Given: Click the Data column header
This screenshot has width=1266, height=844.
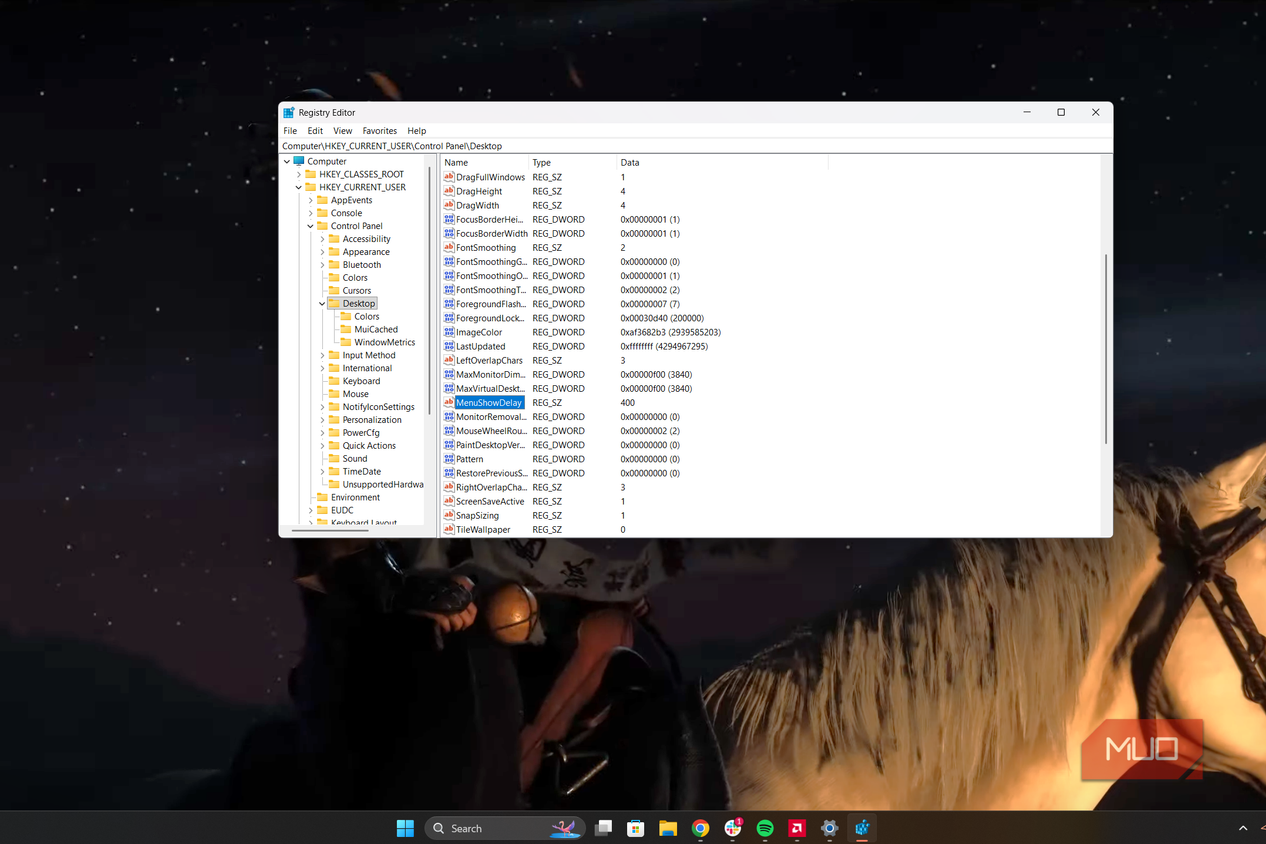Looking at the screenshot, I should click(722, 162).
